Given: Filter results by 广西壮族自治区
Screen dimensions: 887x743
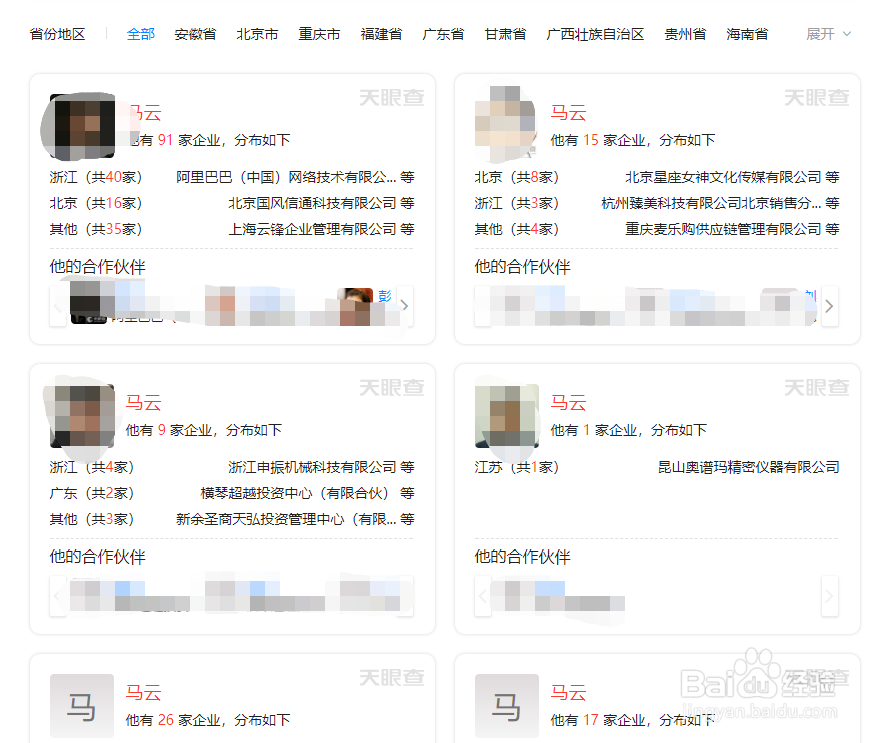Looking at the screenshot, I should (x=596, y=33).
